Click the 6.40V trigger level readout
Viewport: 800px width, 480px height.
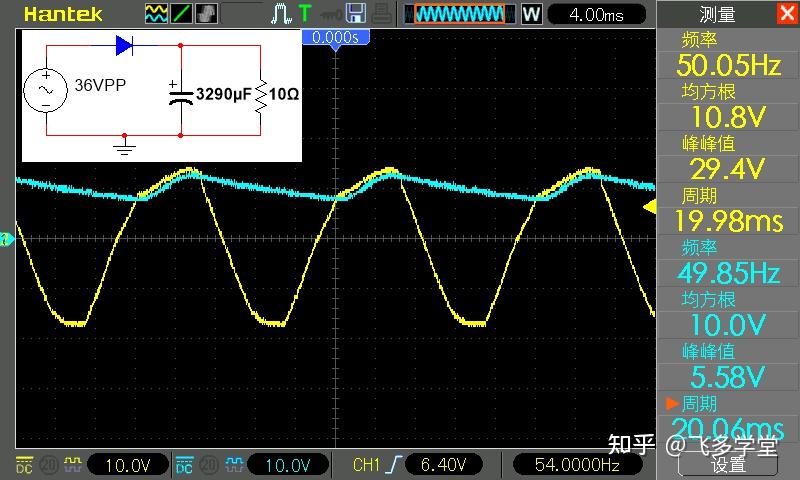443,465
